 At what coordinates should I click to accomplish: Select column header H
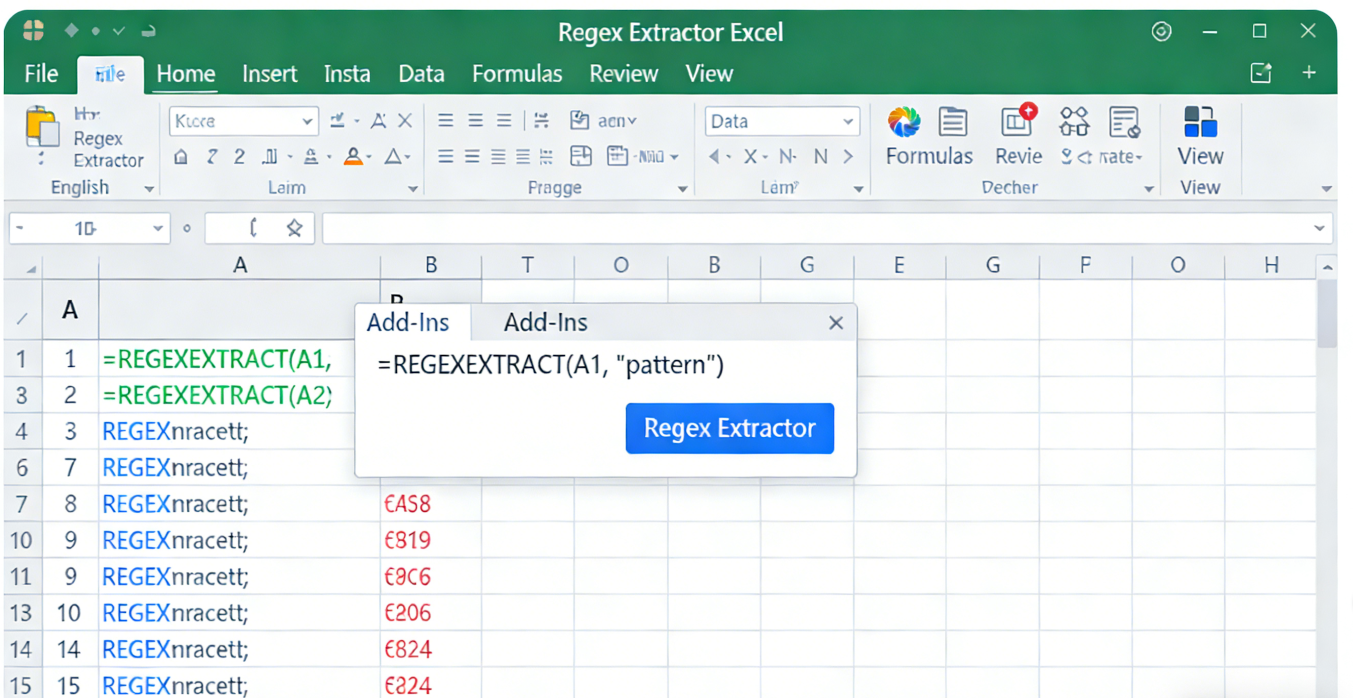tap(1271, 265)
